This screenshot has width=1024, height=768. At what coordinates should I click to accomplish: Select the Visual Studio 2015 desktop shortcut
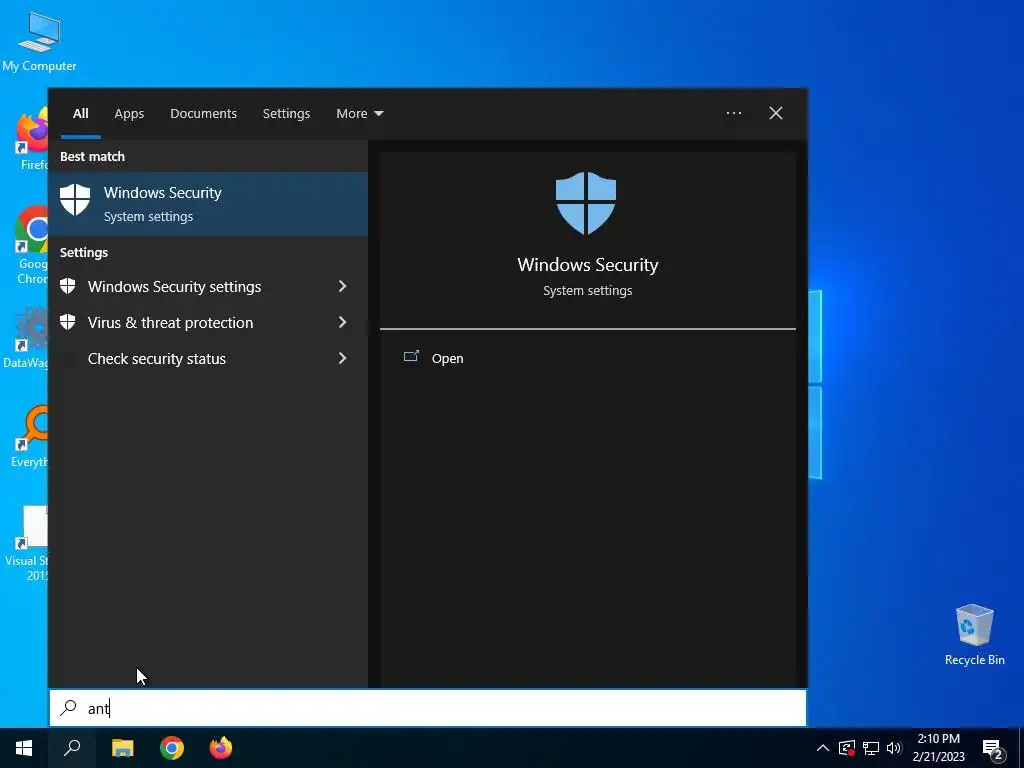coord(27,543)
